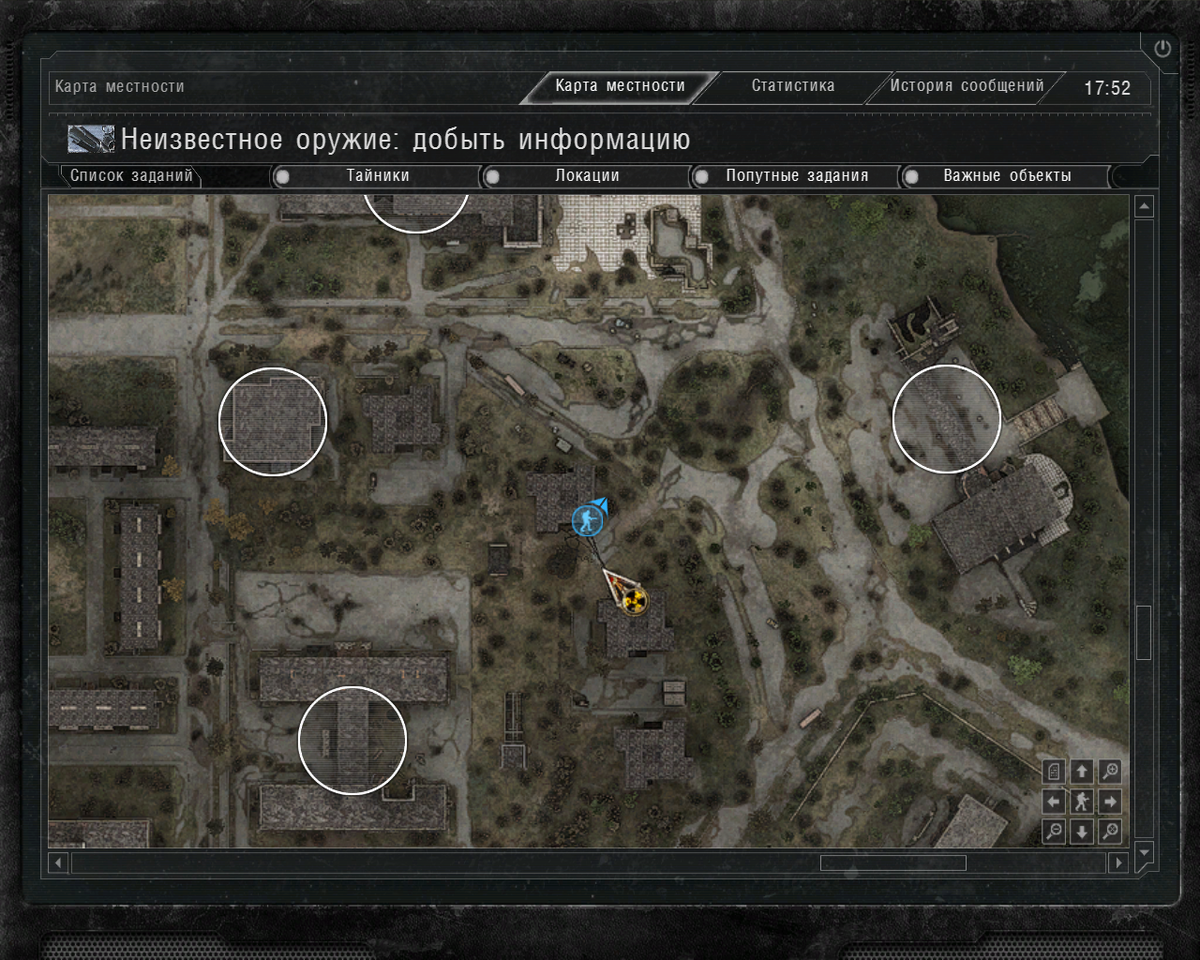Screen dimensions: 1200x960
Task: Click vertical scrollbar up arrow
Action: pos(1144,207)
